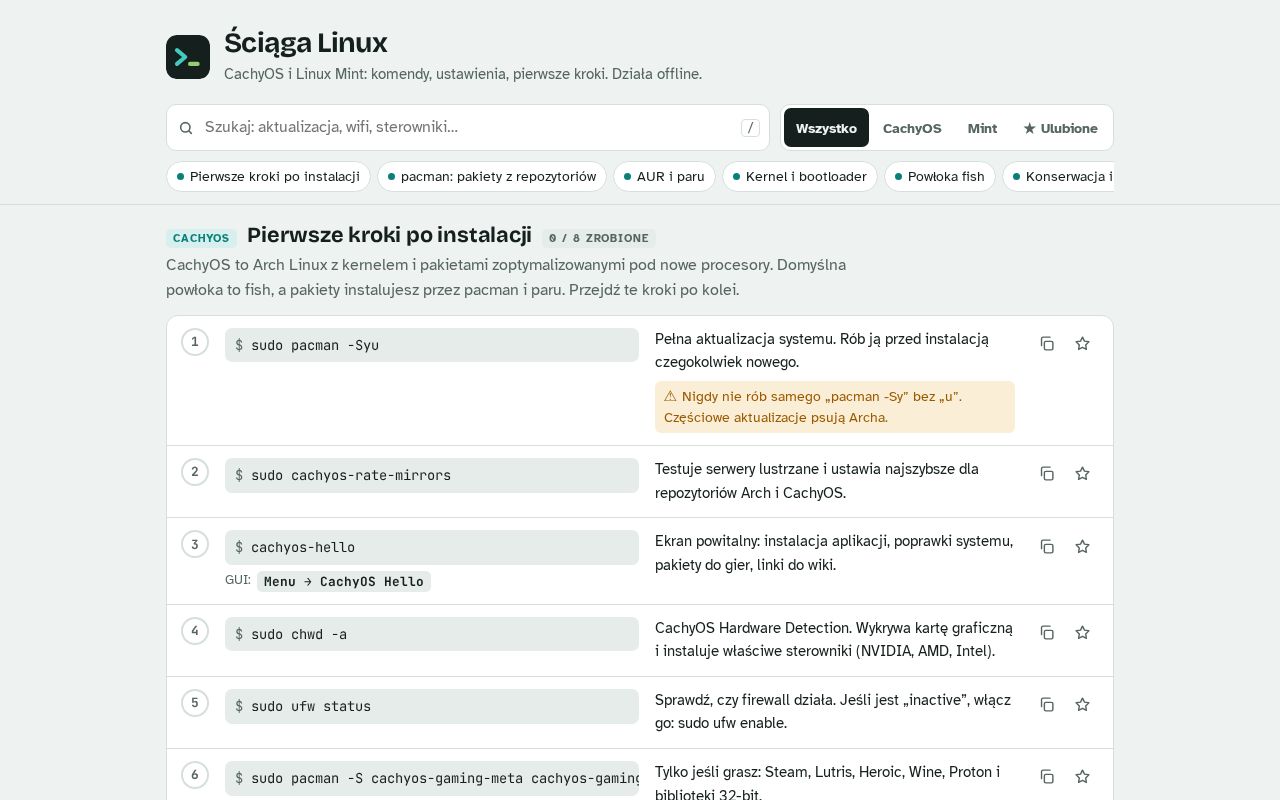The image size is (1280, 800).
Task: Click the Ściąga Linux terminal logo icon
Action: 188,57
